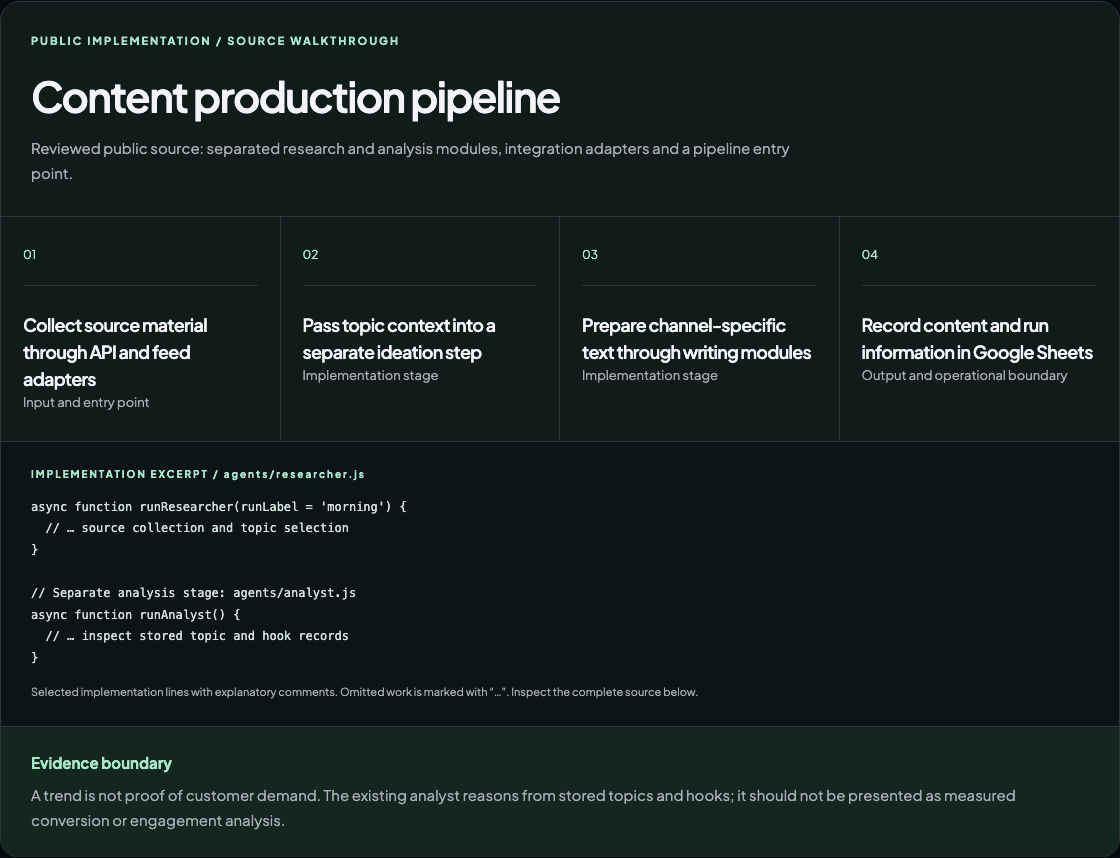1120x858 pixels.
Task: Click the 'Output and operational boundary' caption
Action: pyautogui.click(x=964, y=375)
